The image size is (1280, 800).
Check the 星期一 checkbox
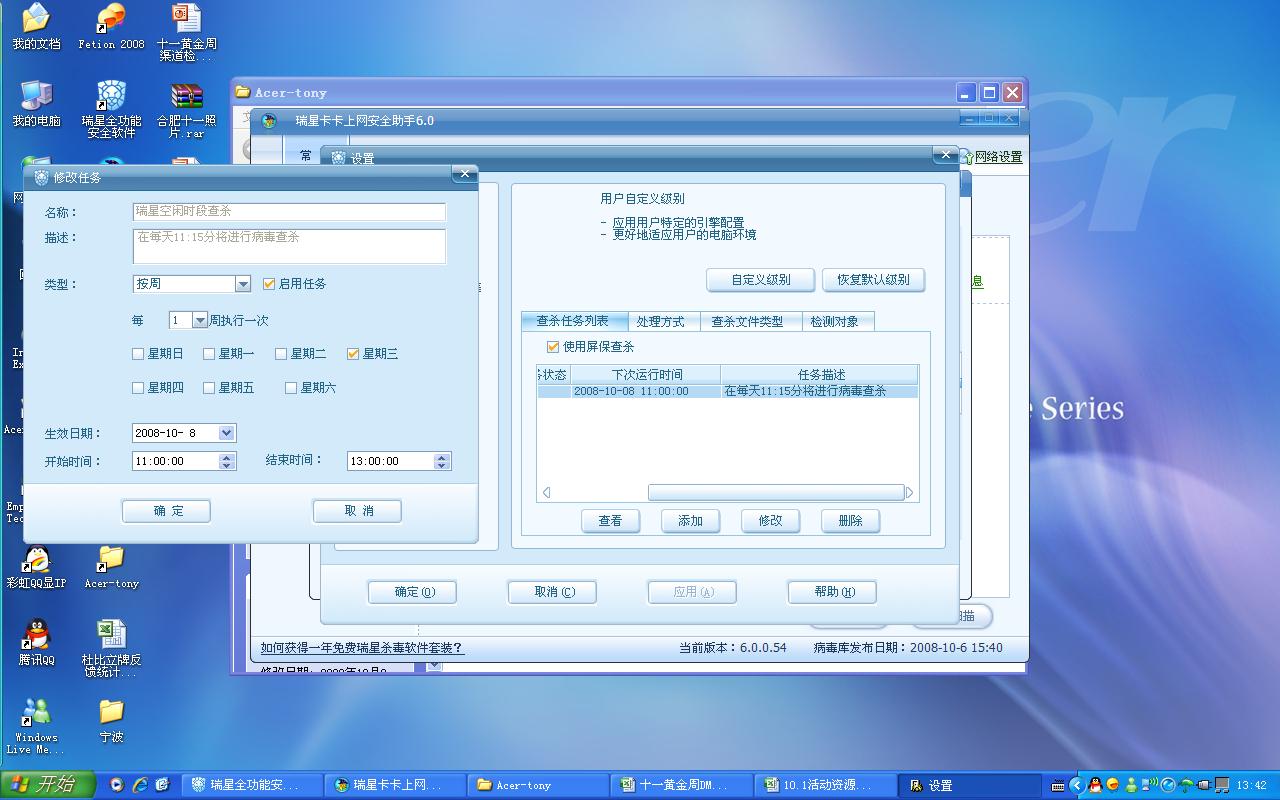[209, 354]
